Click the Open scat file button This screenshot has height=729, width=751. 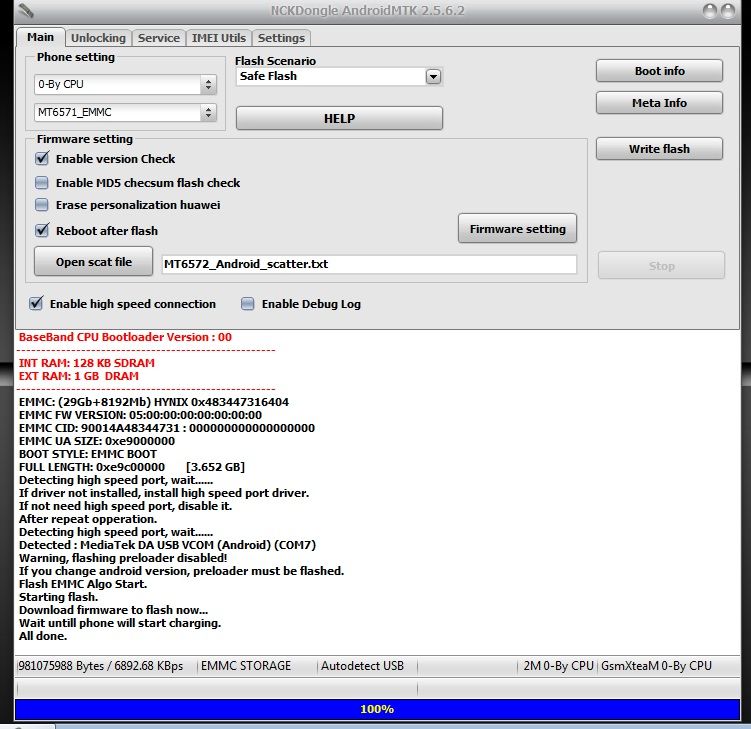pyautogui.click(x=93, y=262)
